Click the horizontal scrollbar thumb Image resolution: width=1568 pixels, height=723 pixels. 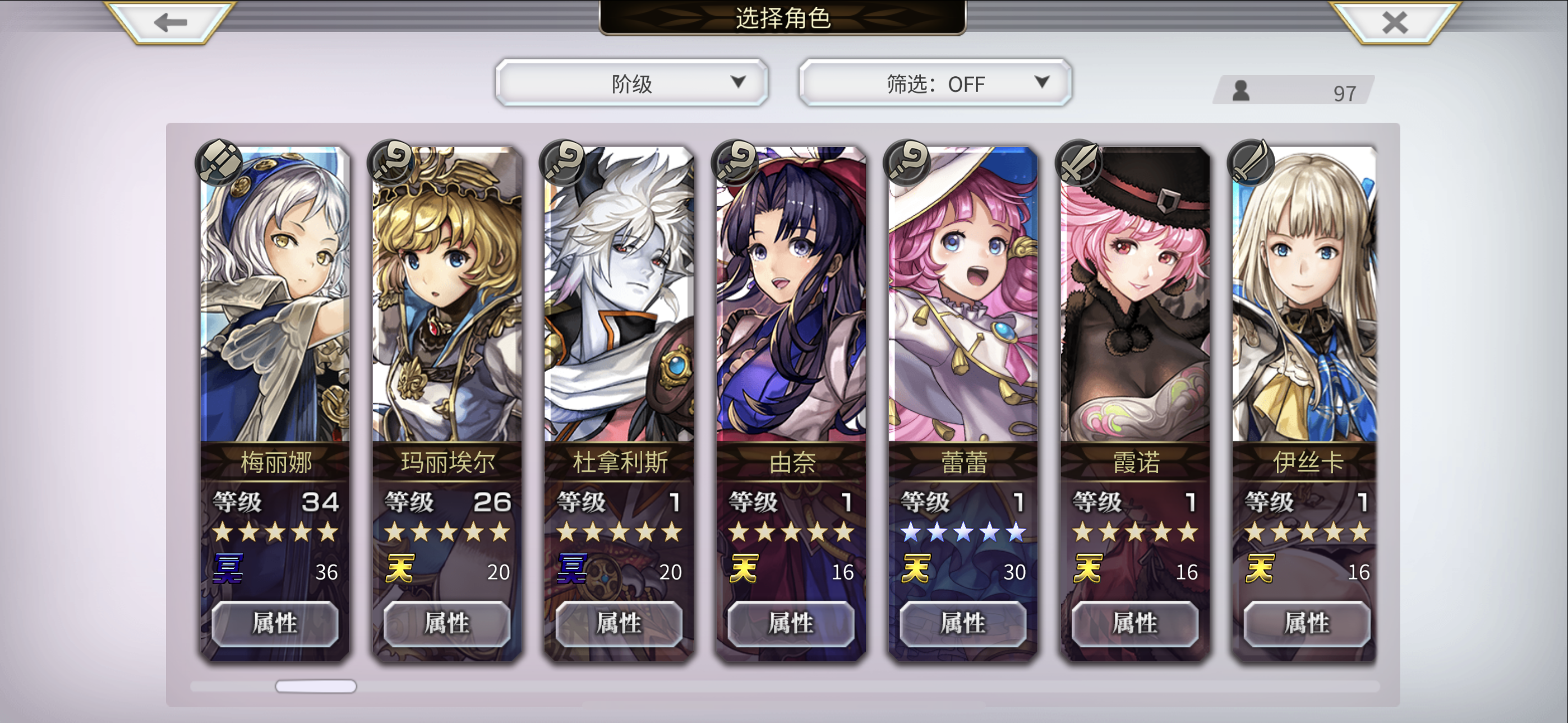click(316, 686)
